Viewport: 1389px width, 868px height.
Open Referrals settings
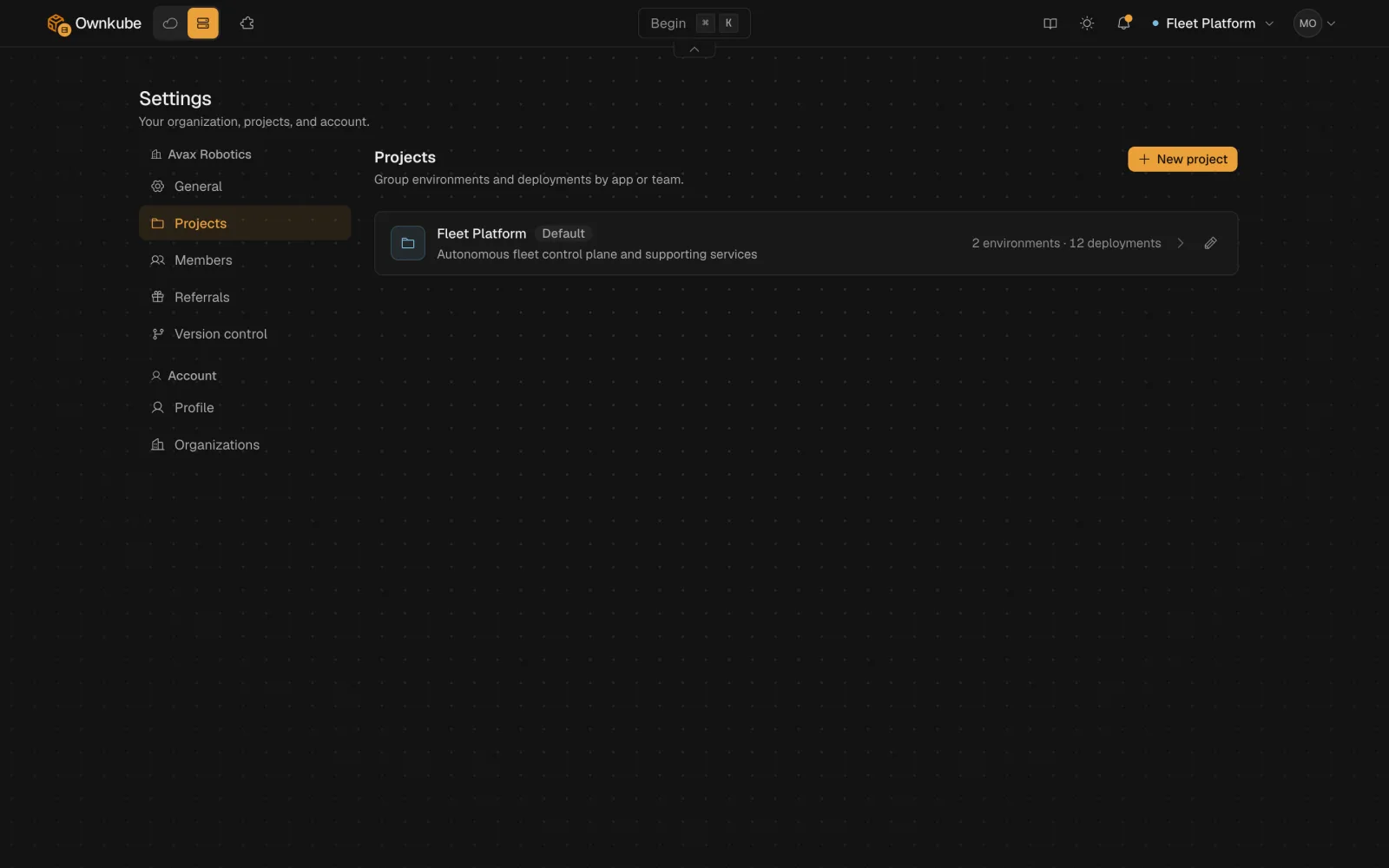coord(245,297)
